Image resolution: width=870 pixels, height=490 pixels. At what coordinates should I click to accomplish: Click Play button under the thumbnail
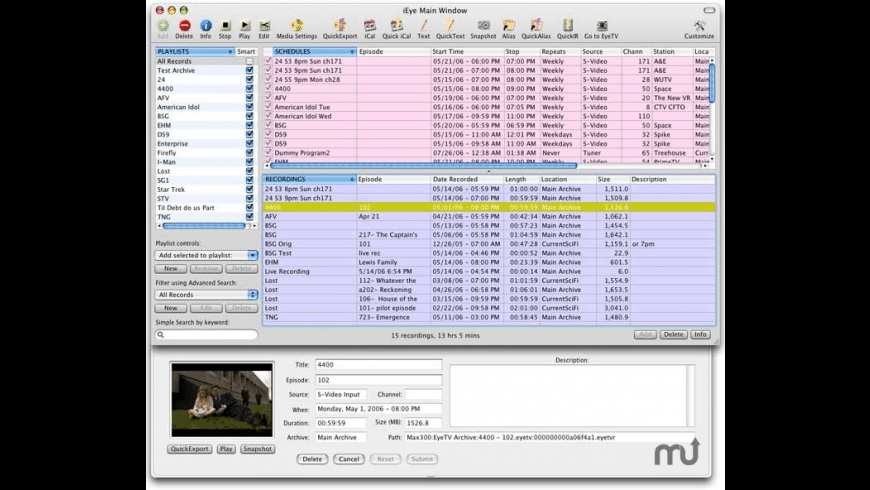226,449
